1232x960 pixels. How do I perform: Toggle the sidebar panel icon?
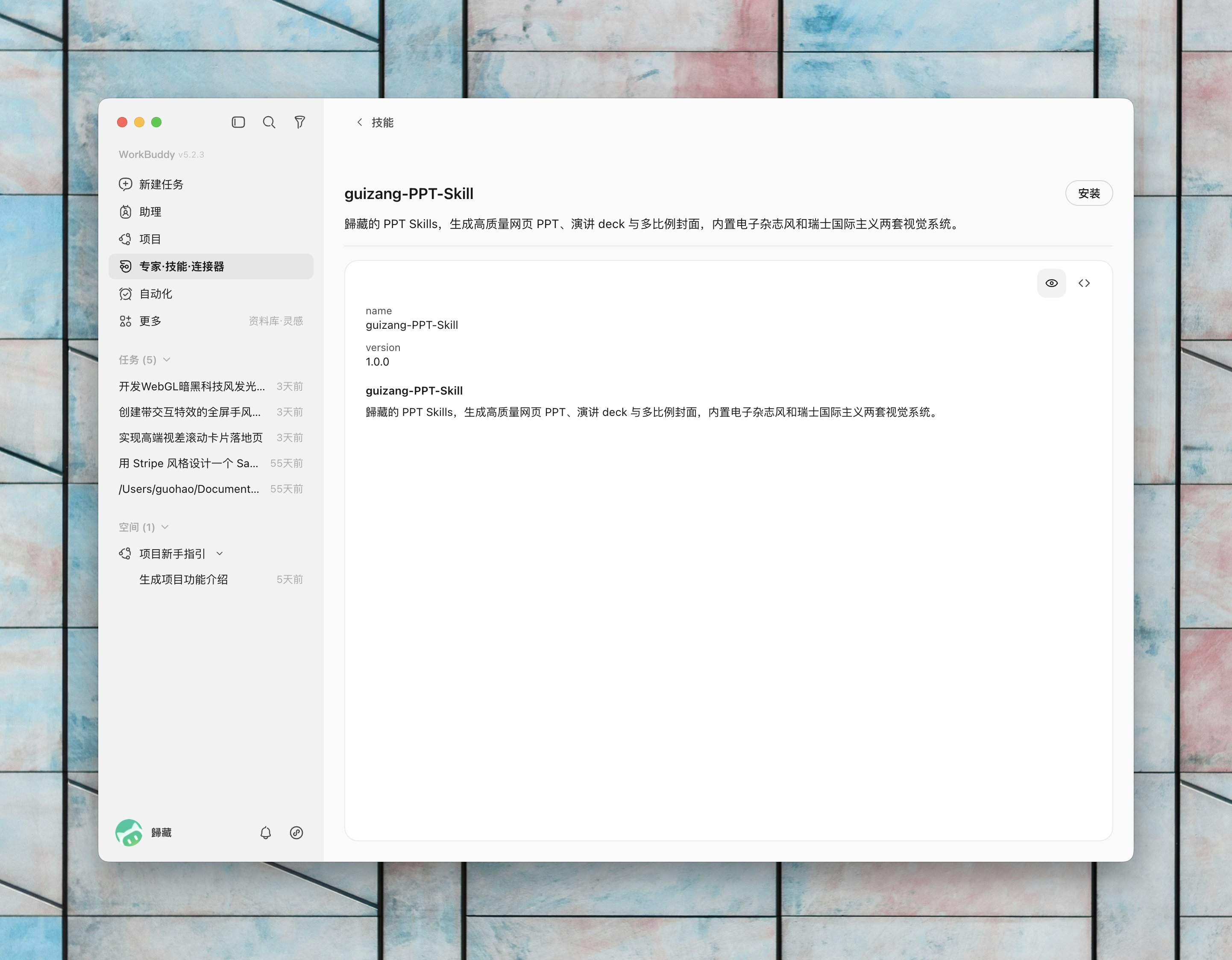pyautogui.click(x=238, y=123)
